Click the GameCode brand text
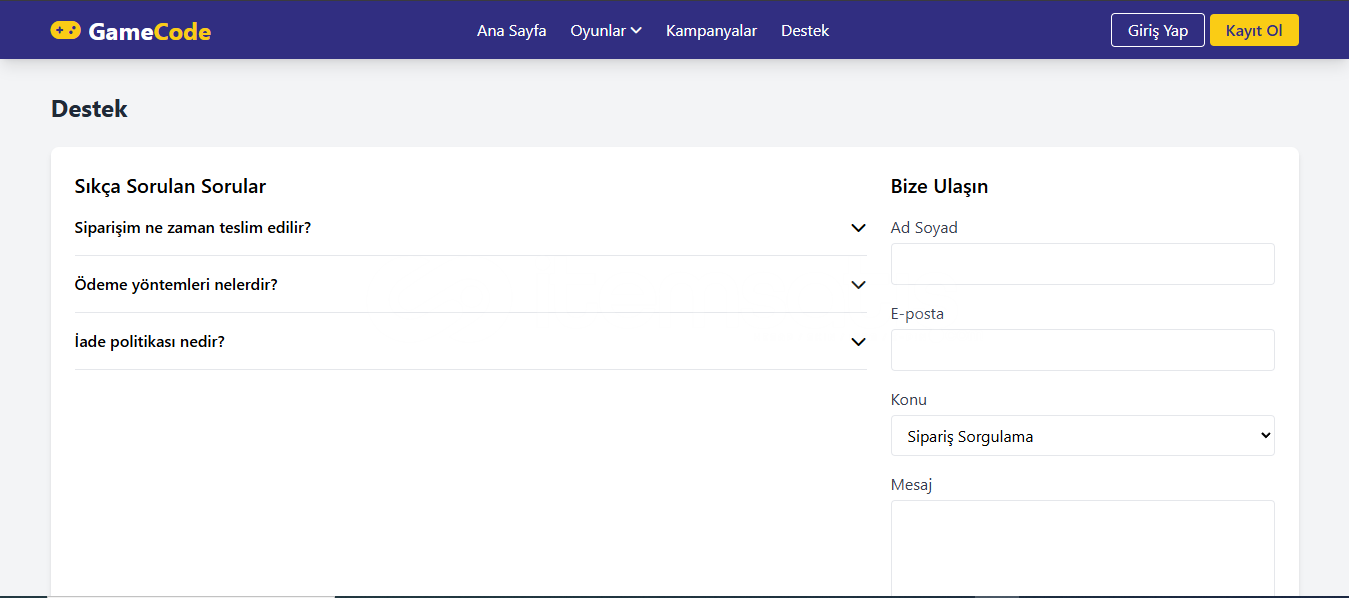The image size is (1349, 598). click(x=150, y=32)
